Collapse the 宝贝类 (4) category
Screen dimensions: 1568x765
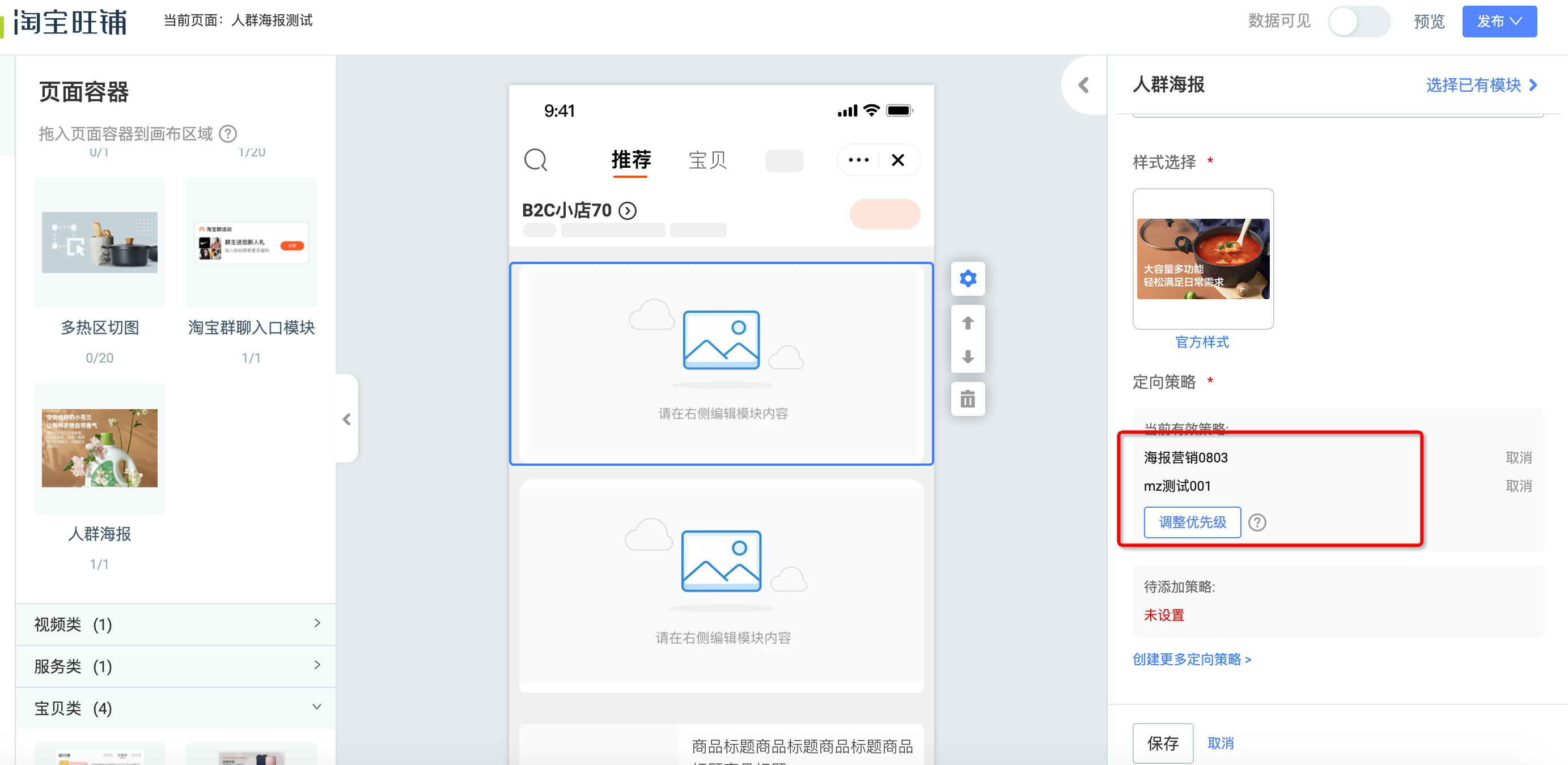176,708
